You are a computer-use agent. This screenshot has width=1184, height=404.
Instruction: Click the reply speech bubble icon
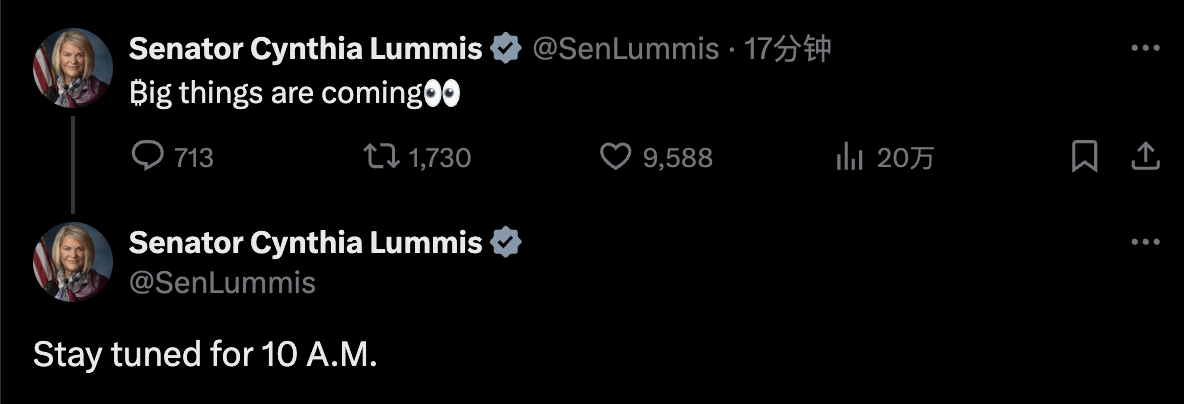[x=147, y=156]
